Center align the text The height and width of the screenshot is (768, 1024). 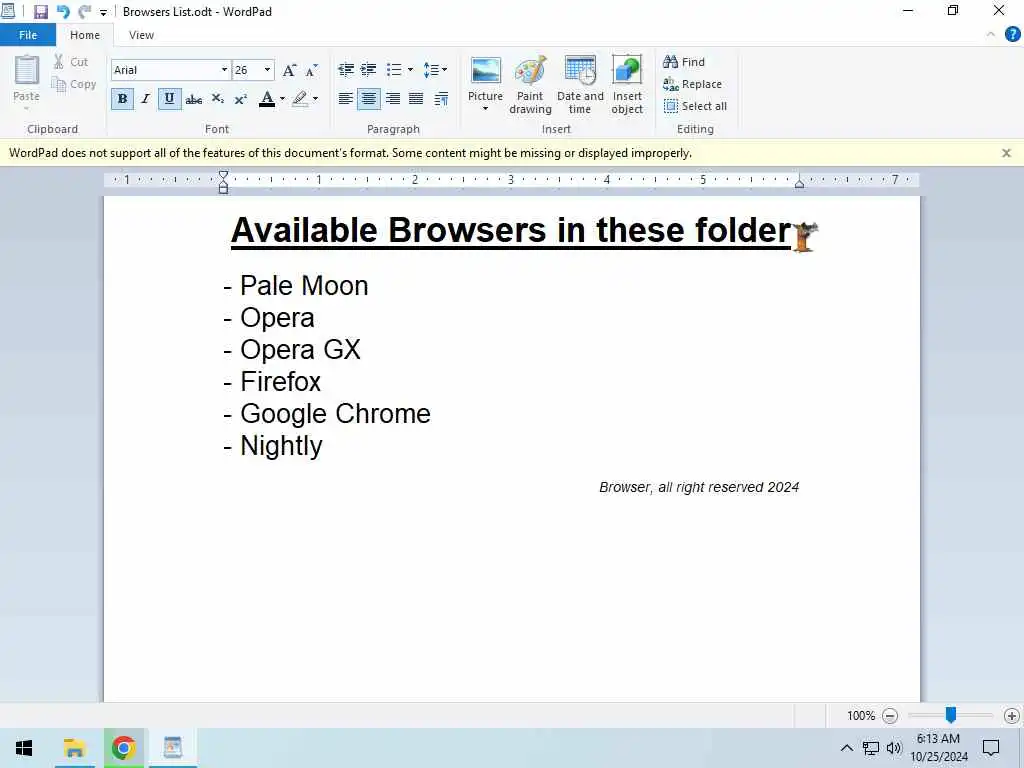[369, 99]
